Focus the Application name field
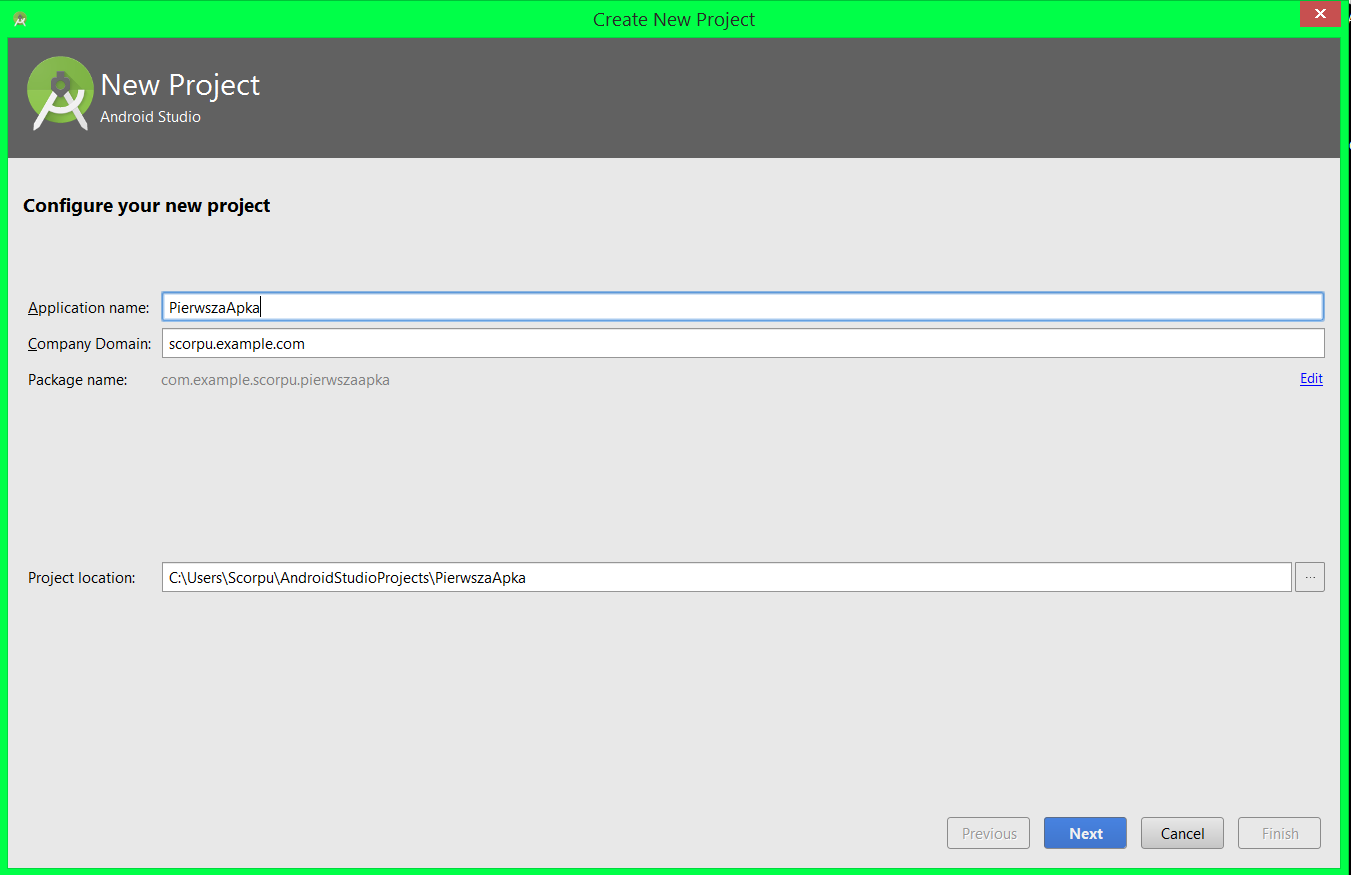 coord(743,307)
